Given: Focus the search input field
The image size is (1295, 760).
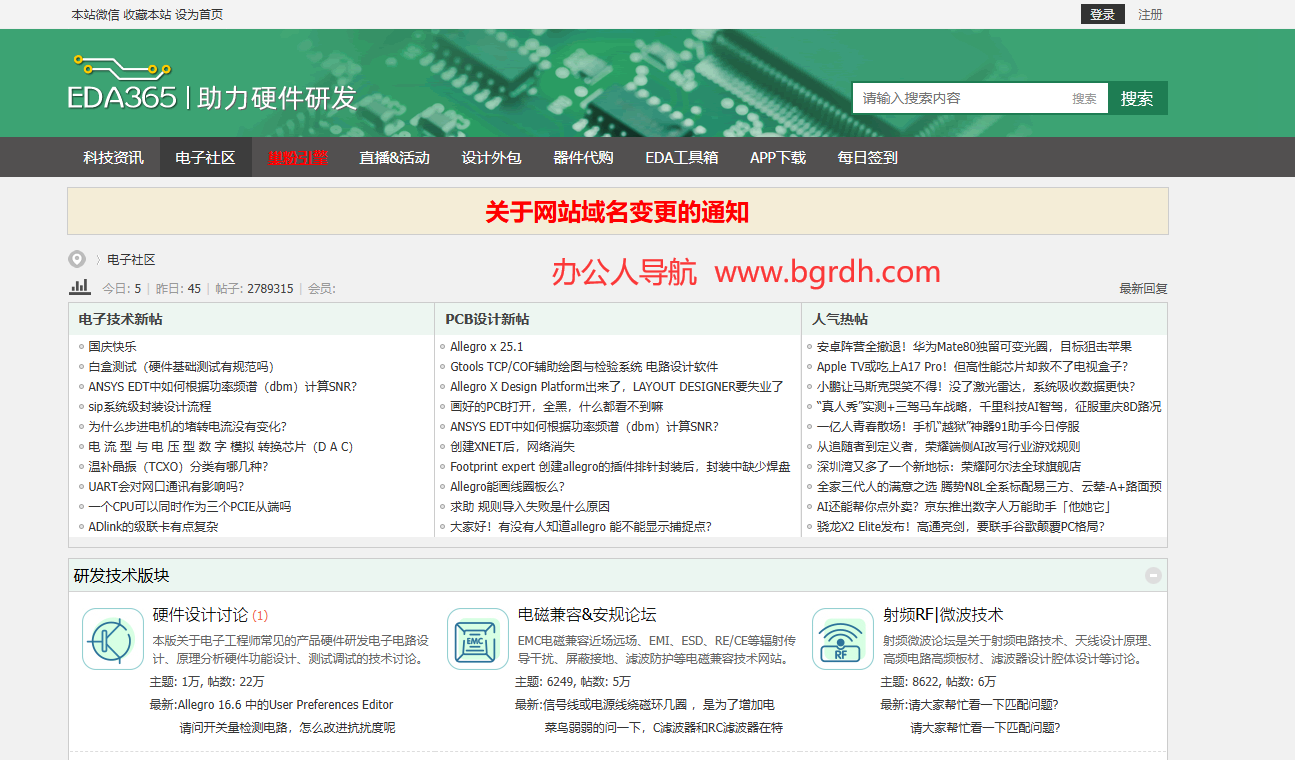Looking at the screenshot, I should [x=960, y=98].
